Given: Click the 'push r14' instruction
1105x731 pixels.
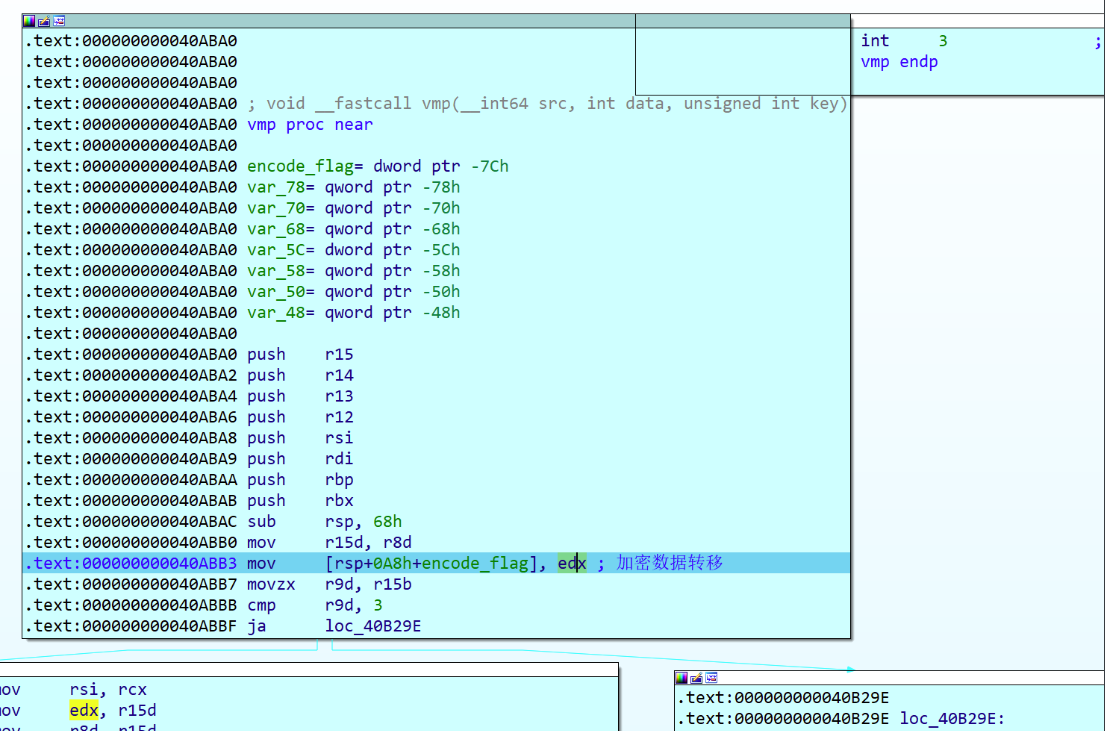Looking at the screenshot, I should tap(300, 376).
